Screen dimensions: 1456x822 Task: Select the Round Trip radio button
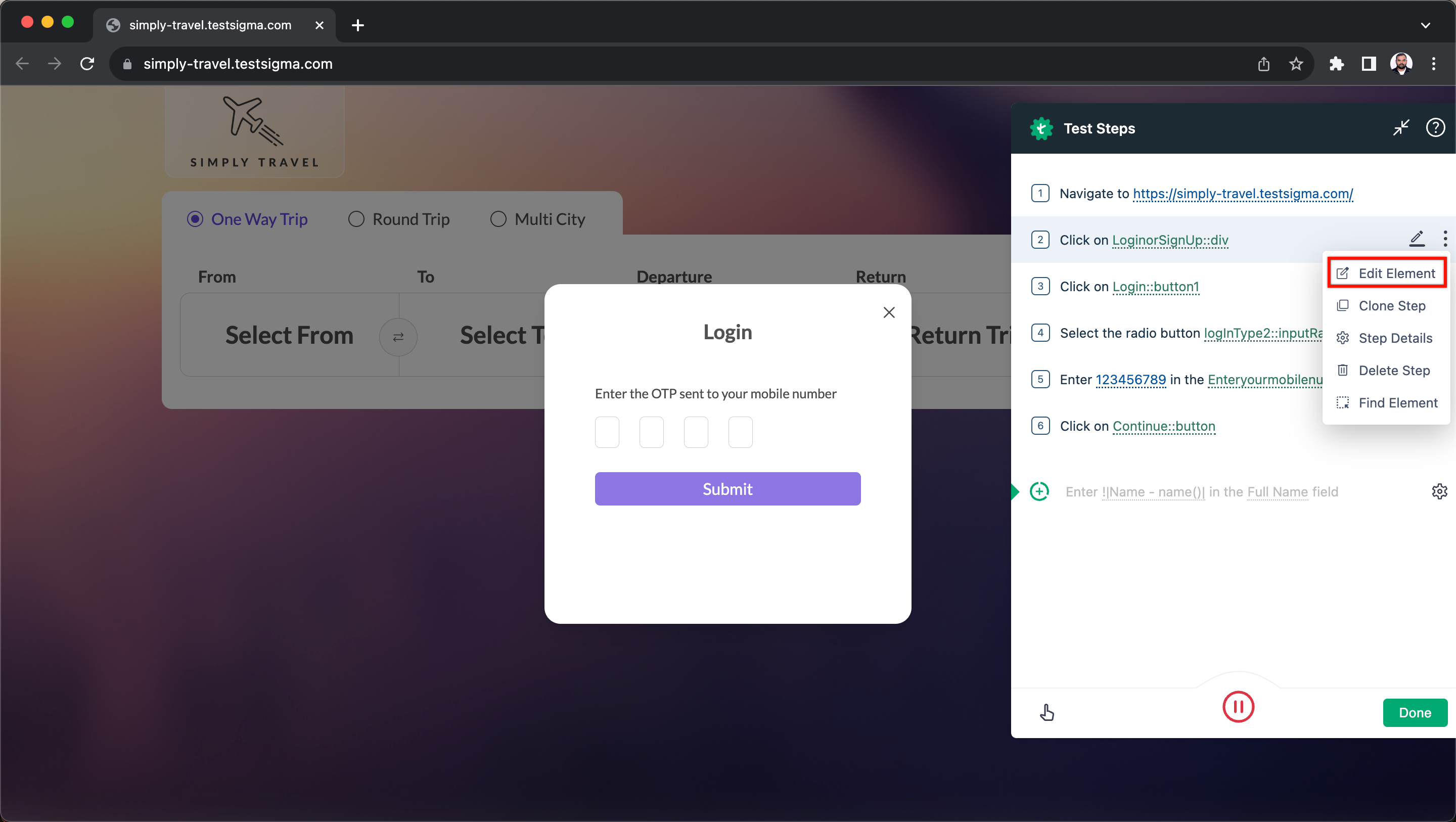click(356, 219)
